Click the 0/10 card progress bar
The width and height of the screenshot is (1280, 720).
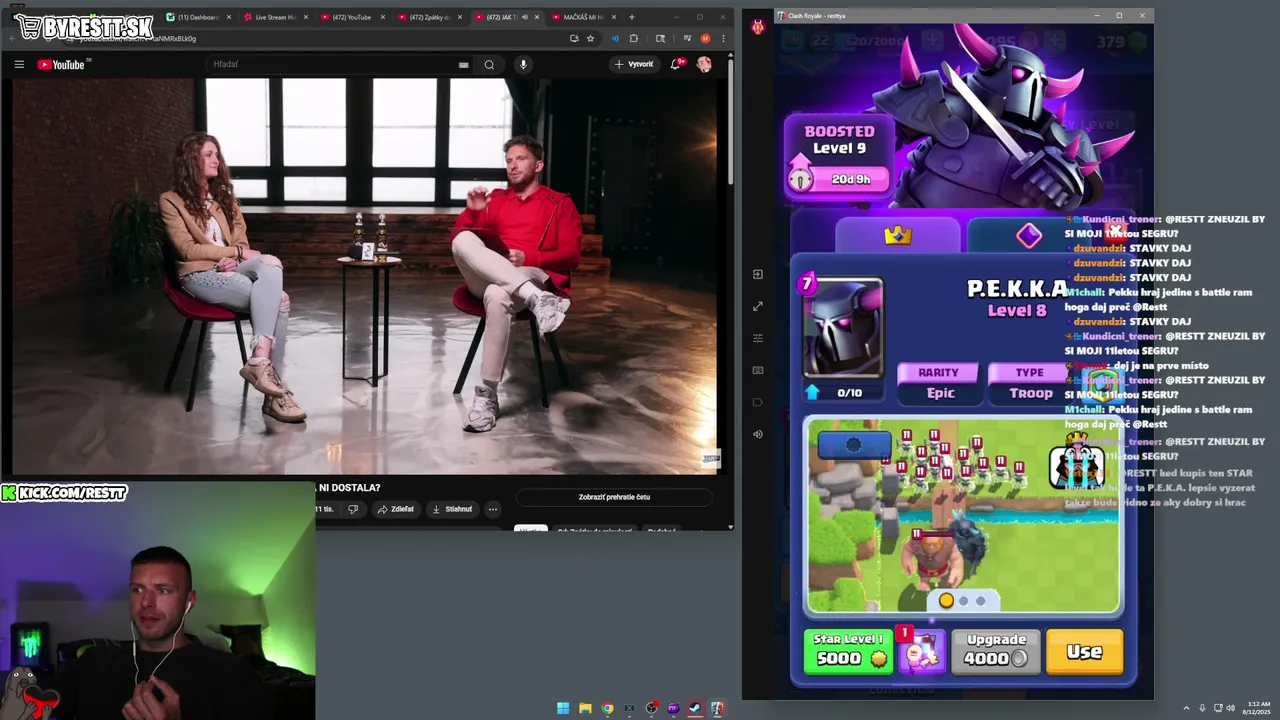click(x=845, y=393)
